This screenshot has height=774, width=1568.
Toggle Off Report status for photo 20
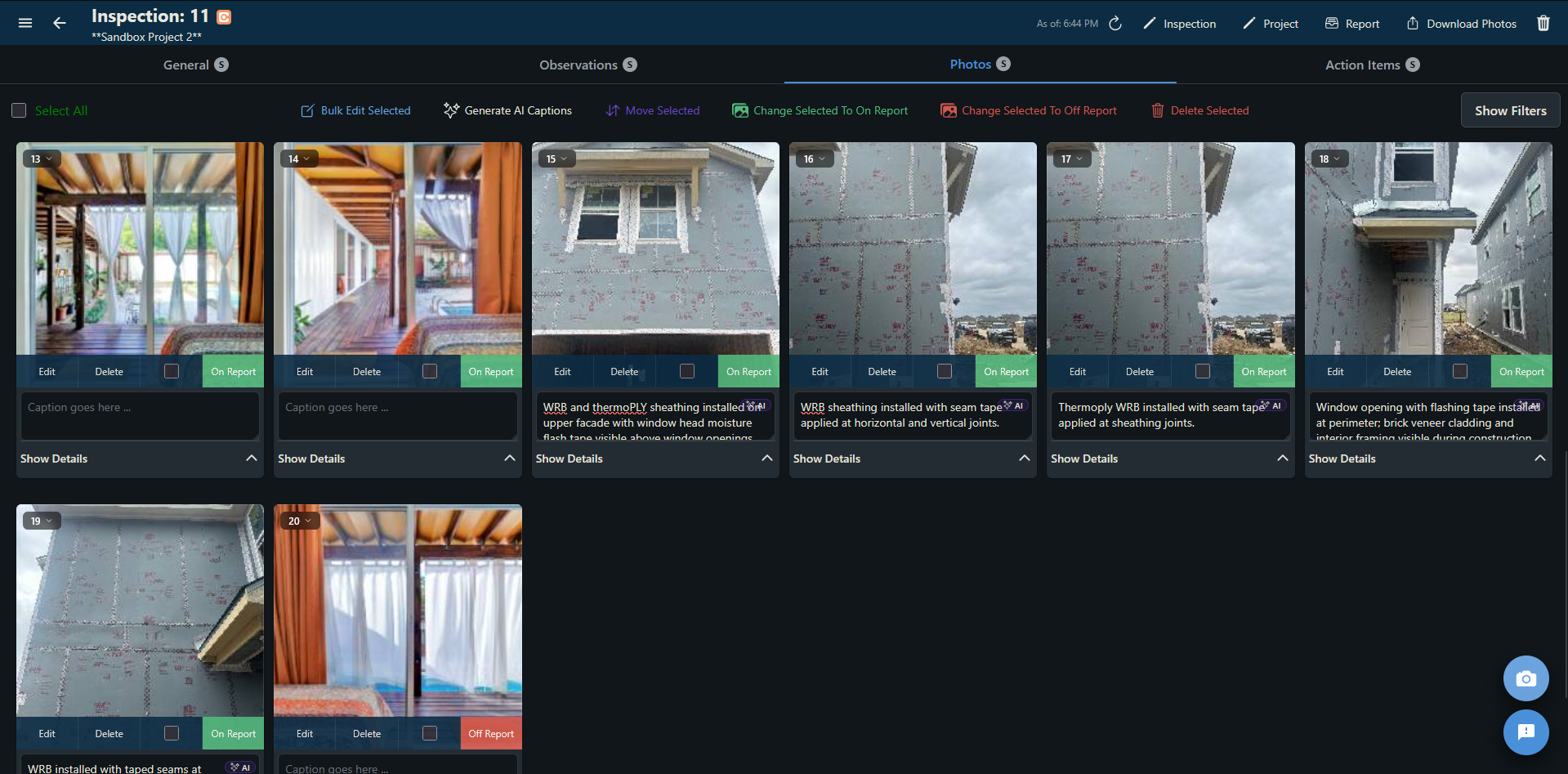click(491, 733)
